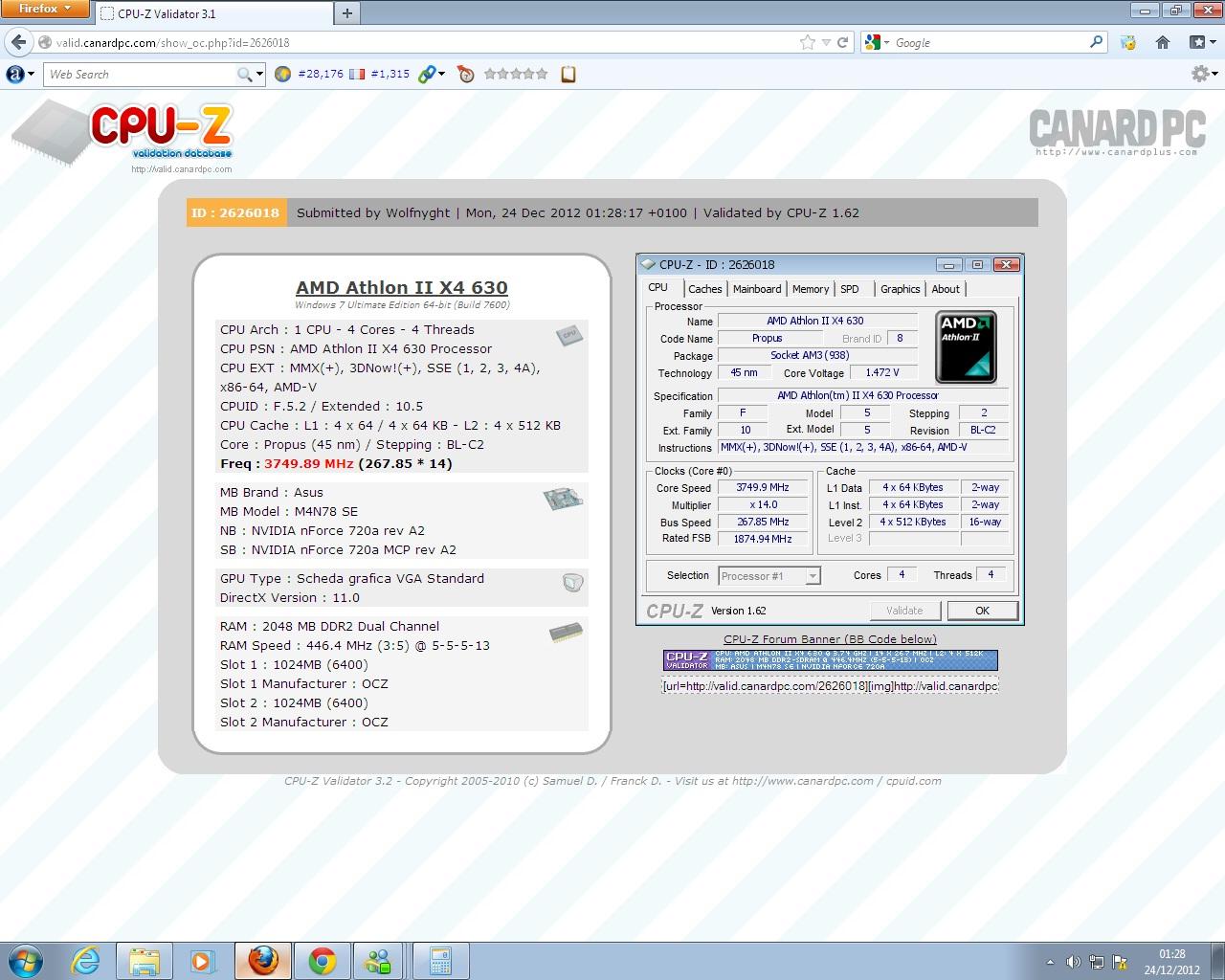Click the browser back arrow button
This screenshot has height=980, width=1225.
pyautogui.click(x=18, y=42)
